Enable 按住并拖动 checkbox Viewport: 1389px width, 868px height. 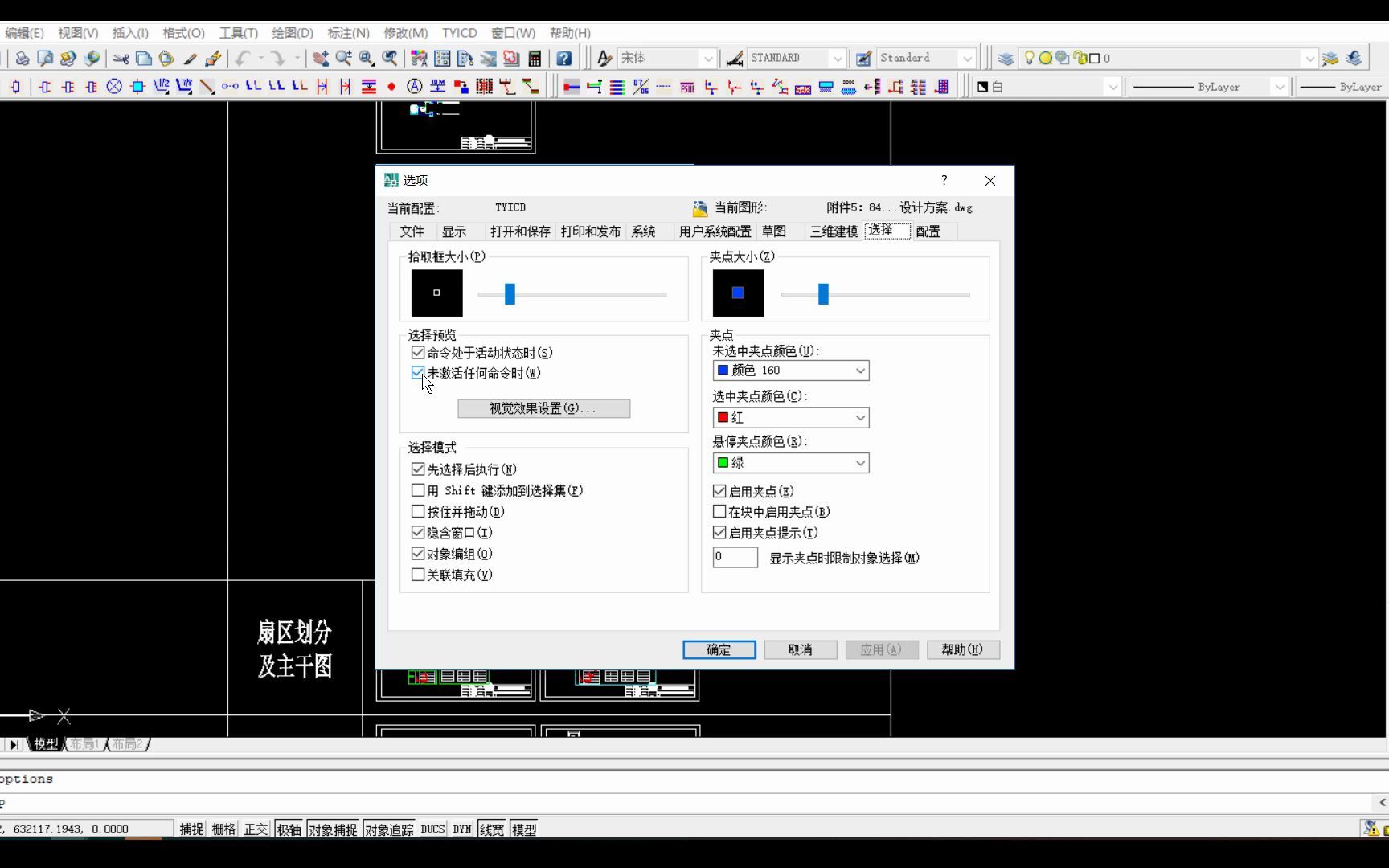[418, 511]
